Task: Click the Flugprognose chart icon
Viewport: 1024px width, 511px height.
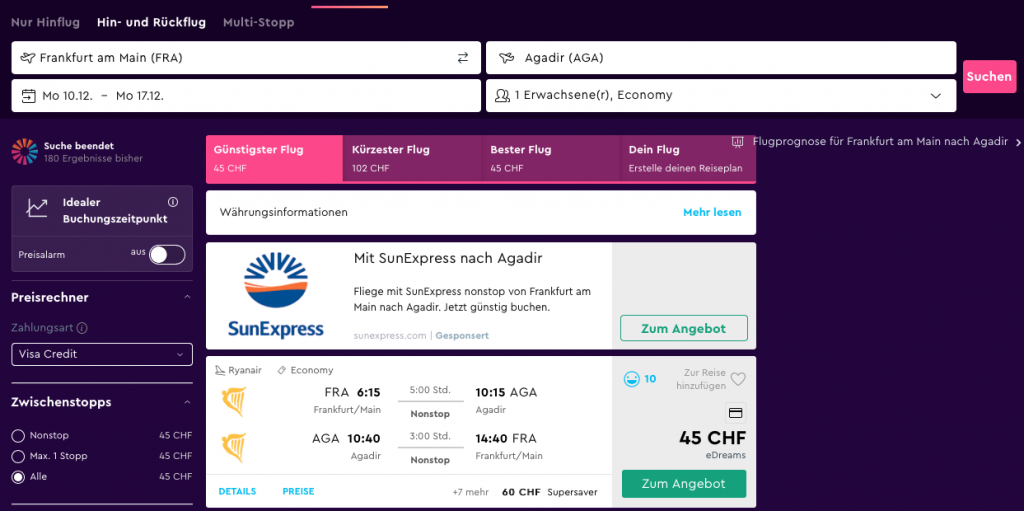Action: (738, 141)
